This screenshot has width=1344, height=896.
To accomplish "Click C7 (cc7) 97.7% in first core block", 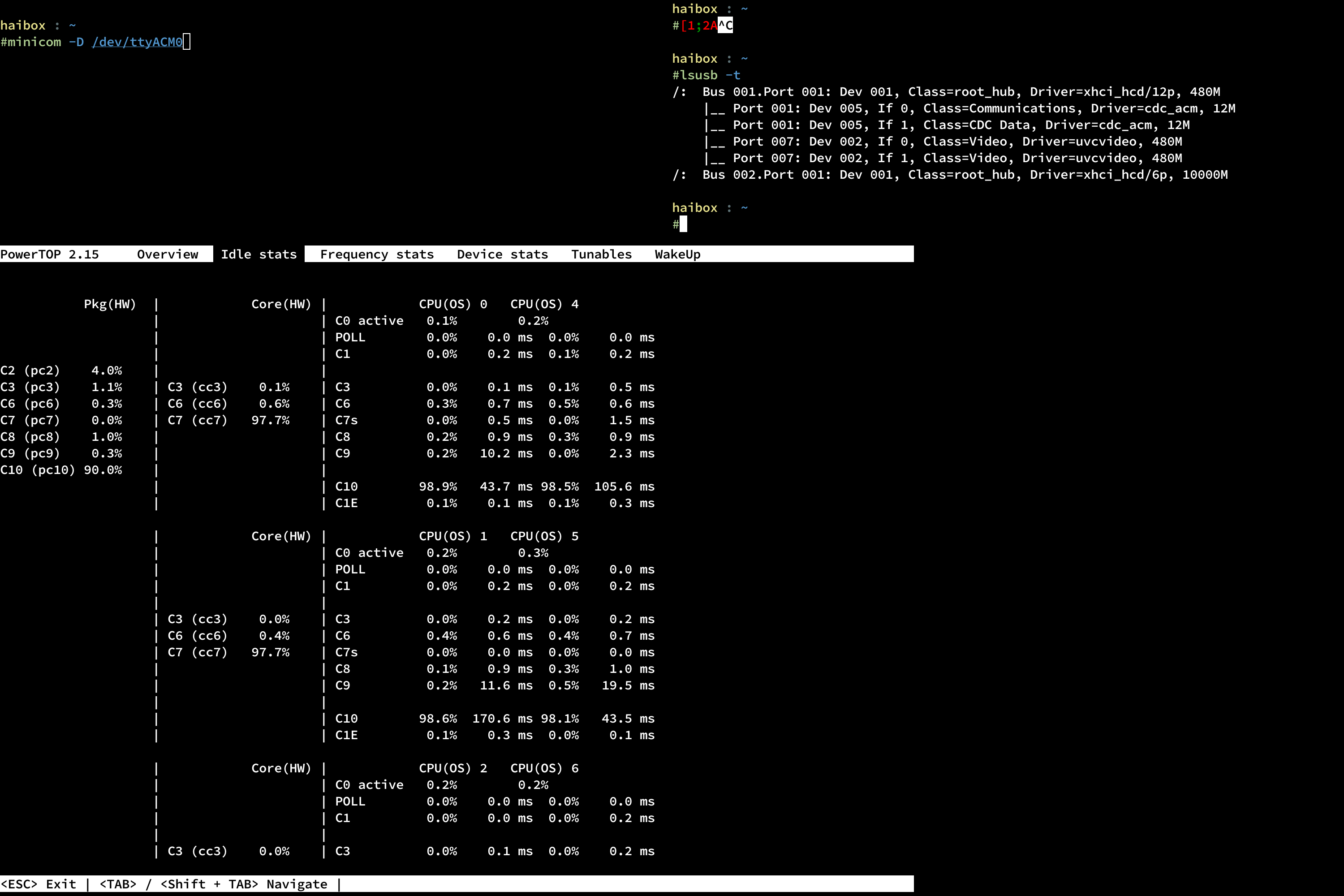I will coord(228,420).
